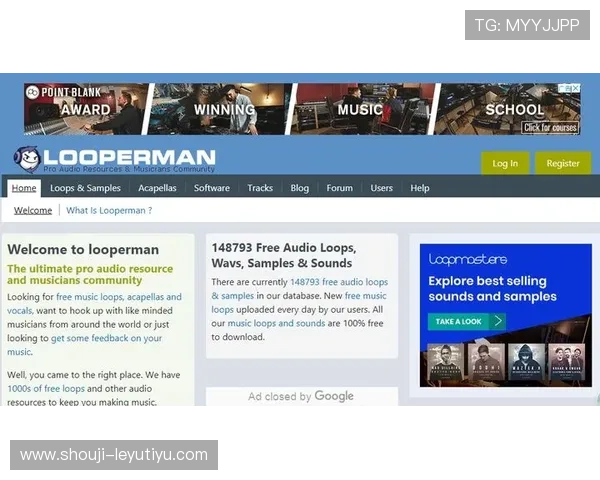Click Explore best selling sounds text
Screen dimensions: 600x480
[492, 289]
